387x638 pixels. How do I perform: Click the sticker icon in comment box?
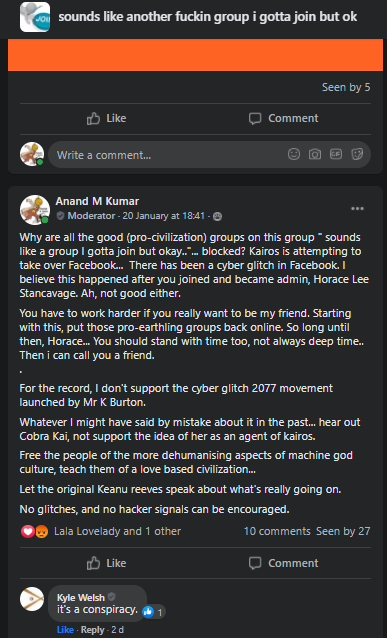point(357,154)
